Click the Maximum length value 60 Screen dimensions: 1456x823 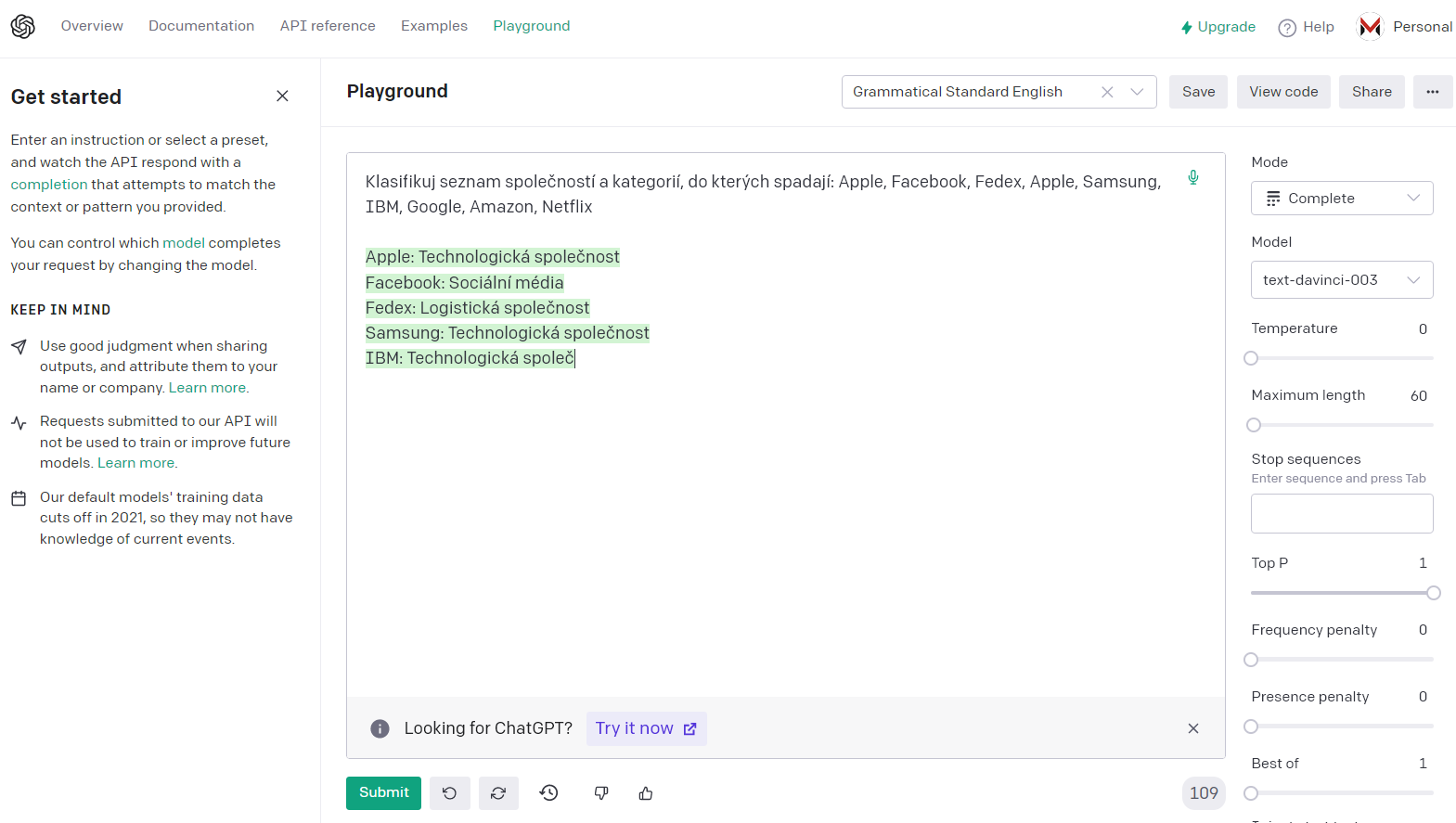(x=1419, y=396)
